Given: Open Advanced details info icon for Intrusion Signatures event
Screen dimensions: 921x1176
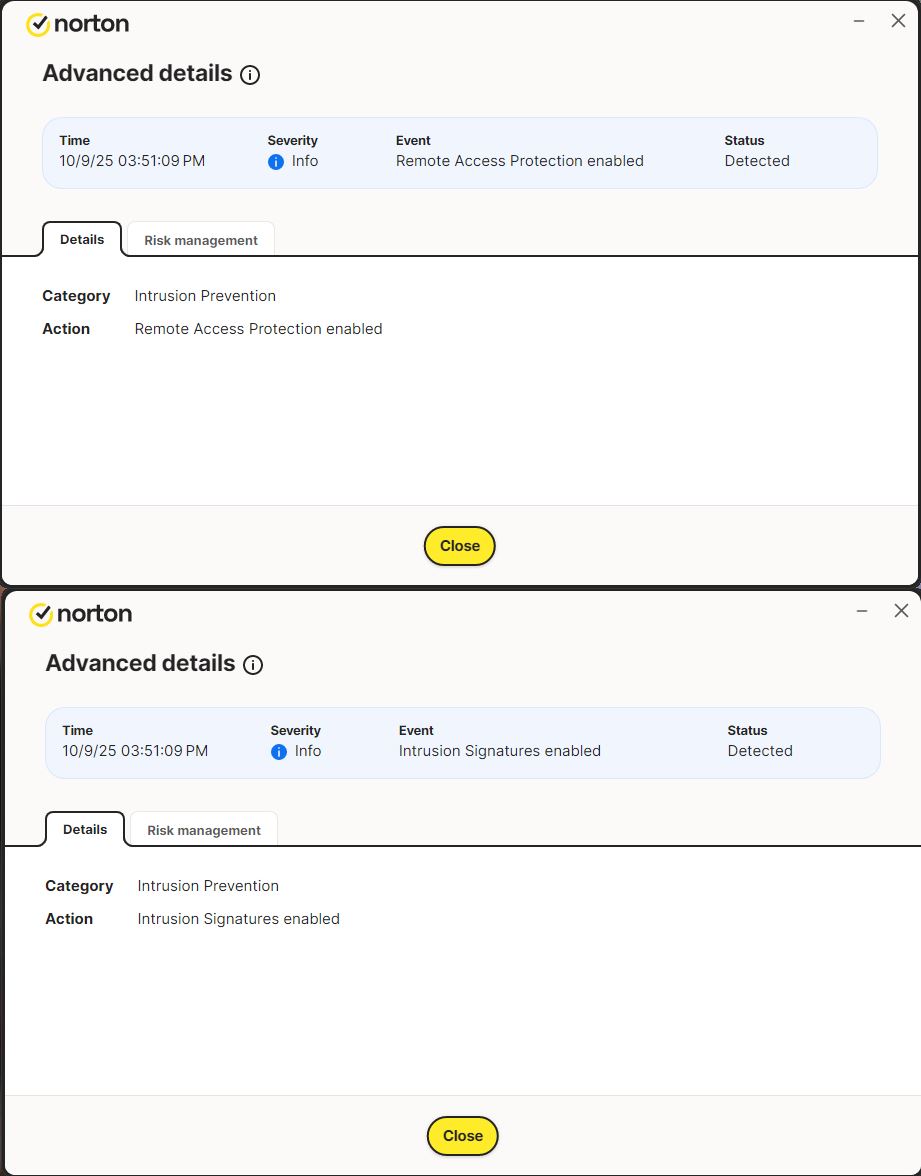Looking at the screenshot, I should (x=253, y=665).
